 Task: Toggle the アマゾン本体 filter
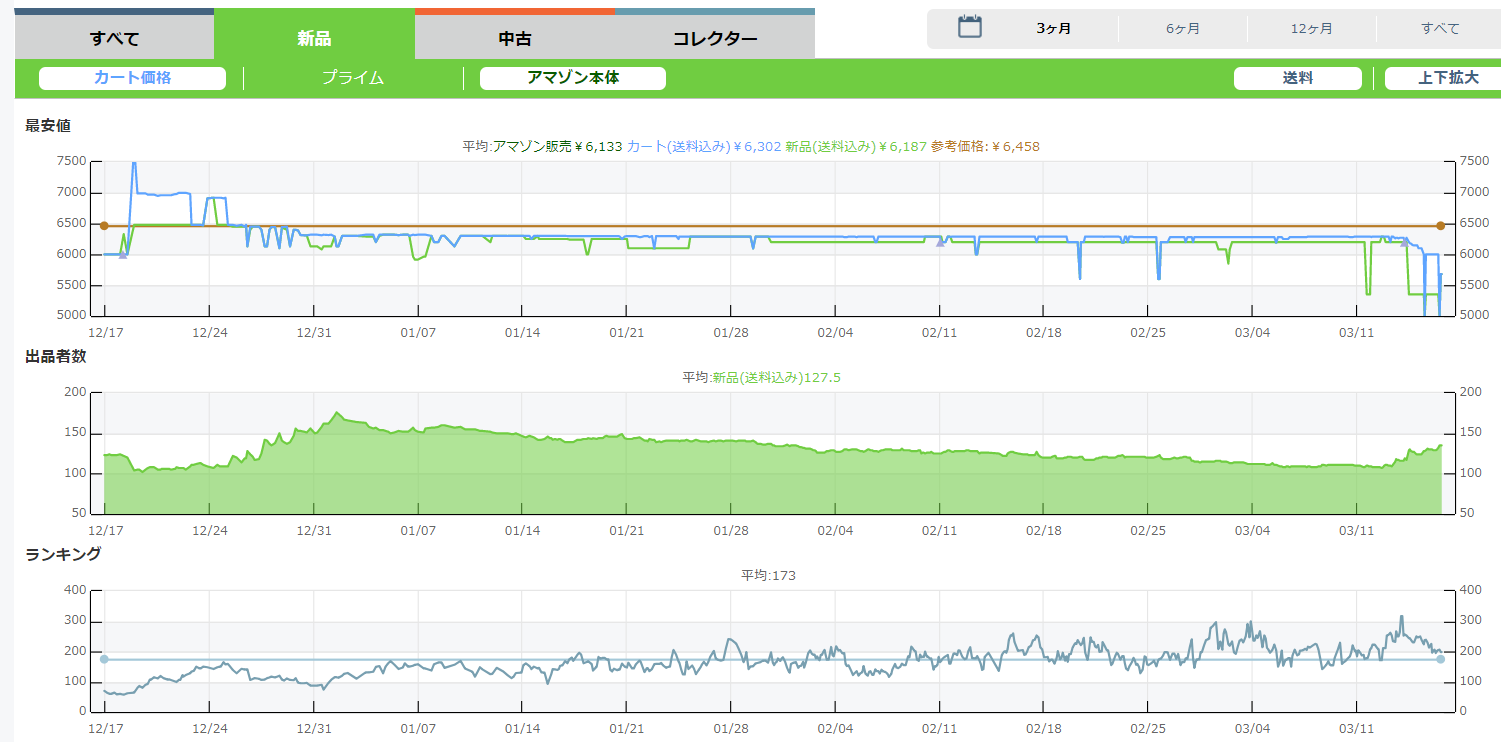click(572, 78)
